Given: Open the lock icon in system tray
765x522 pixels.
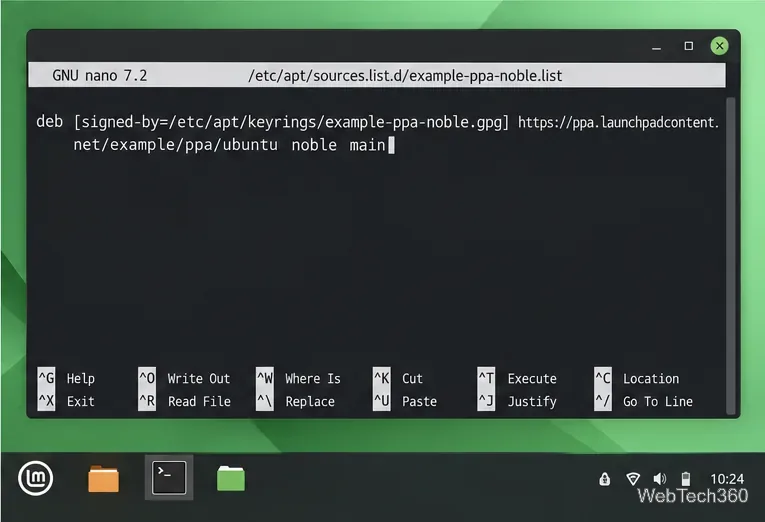Looking at the screenshot, I should (604, 479).
